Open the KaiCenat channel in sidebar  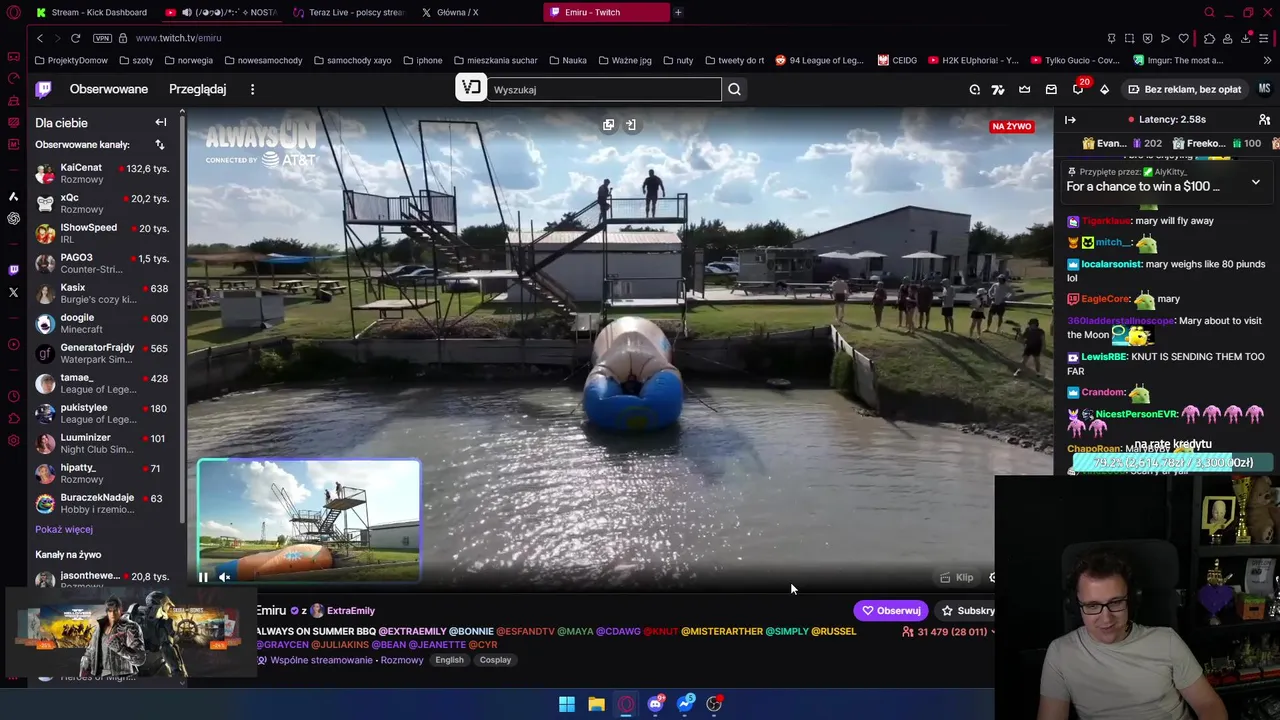coord(104,174)
